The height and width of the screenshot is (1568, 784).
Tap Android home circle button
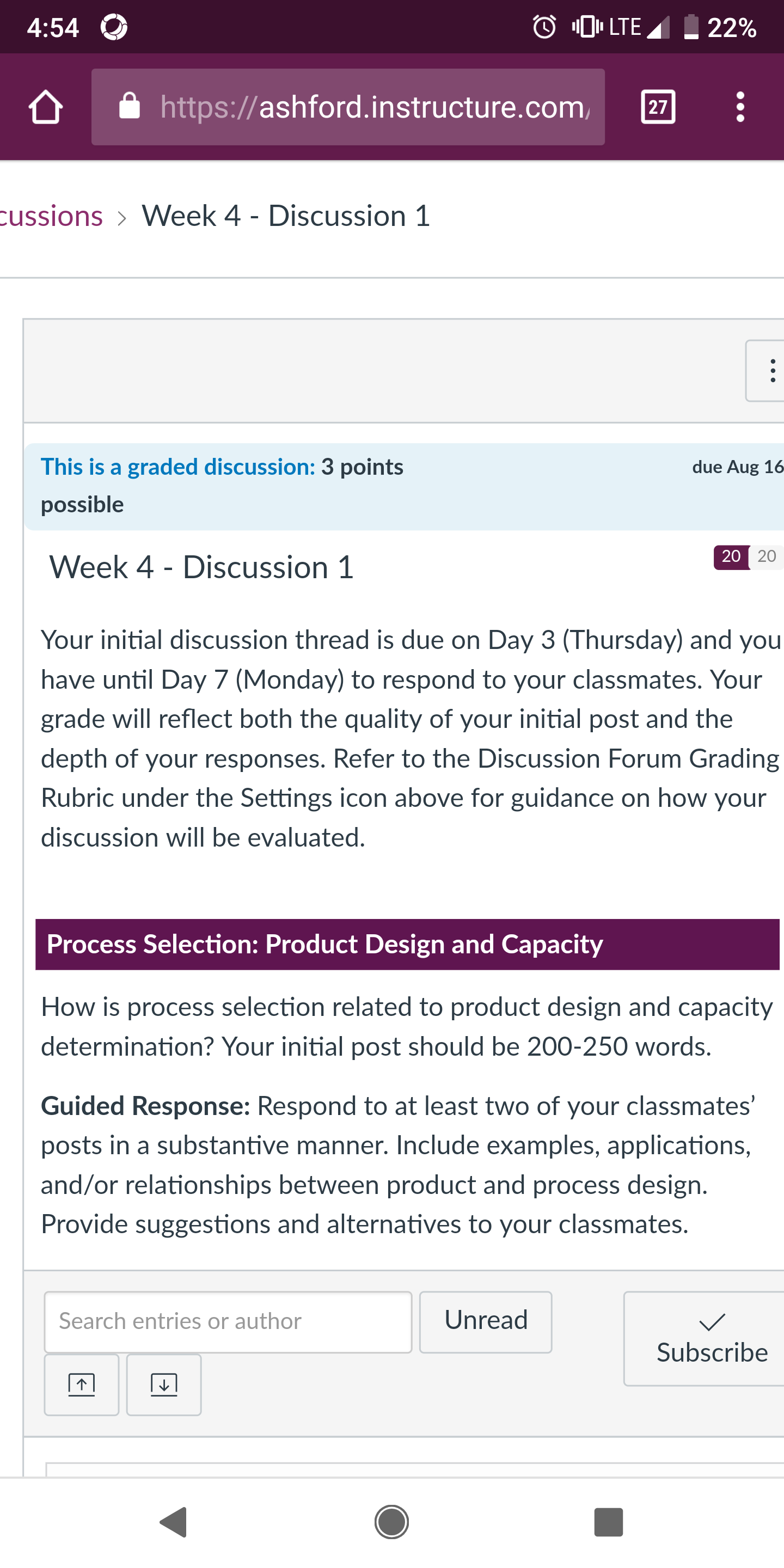click(x=391, y=1522)
